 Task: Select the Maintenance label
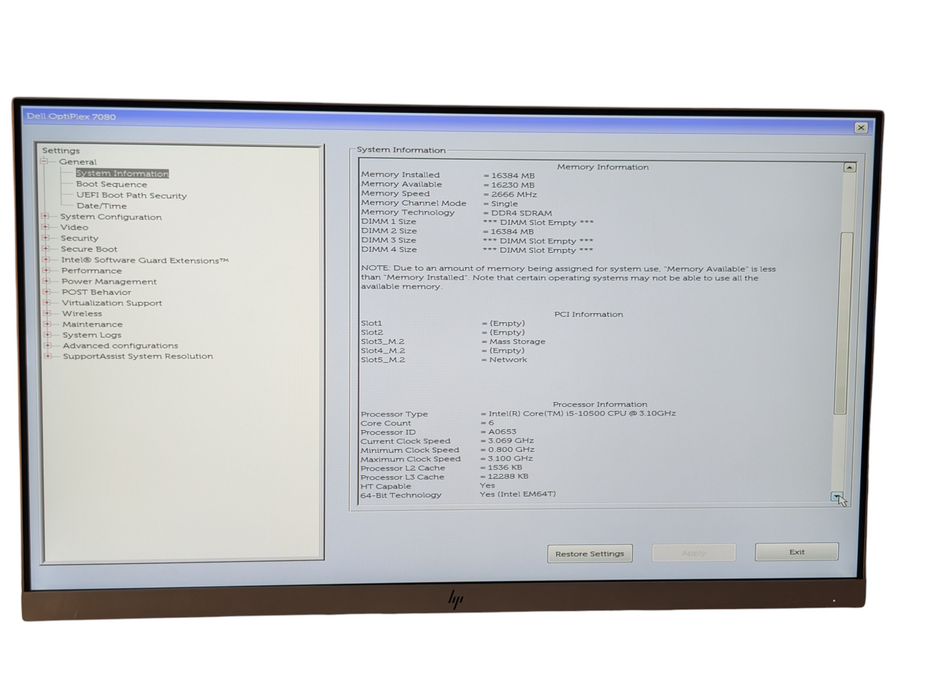pyautogui.click(x=93, y=324)
